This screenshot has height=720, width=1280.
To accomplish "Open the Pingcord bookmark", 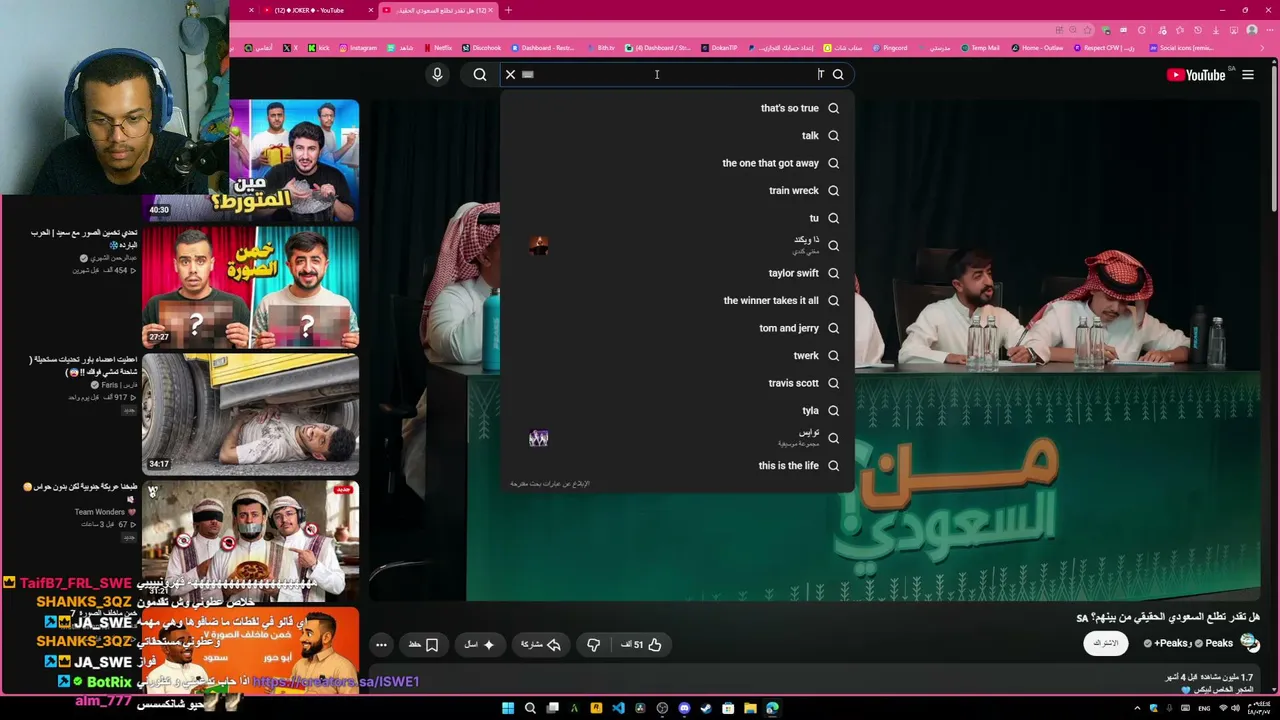I will click(x=890, y=48).
